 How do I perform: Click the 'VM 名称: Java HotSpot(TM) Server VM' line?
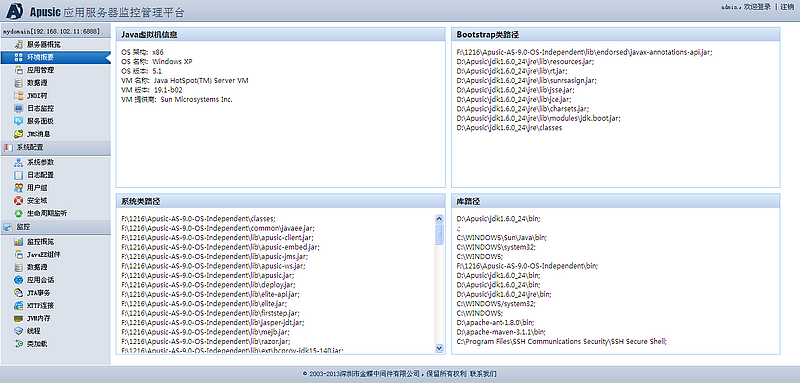point(185,81)
